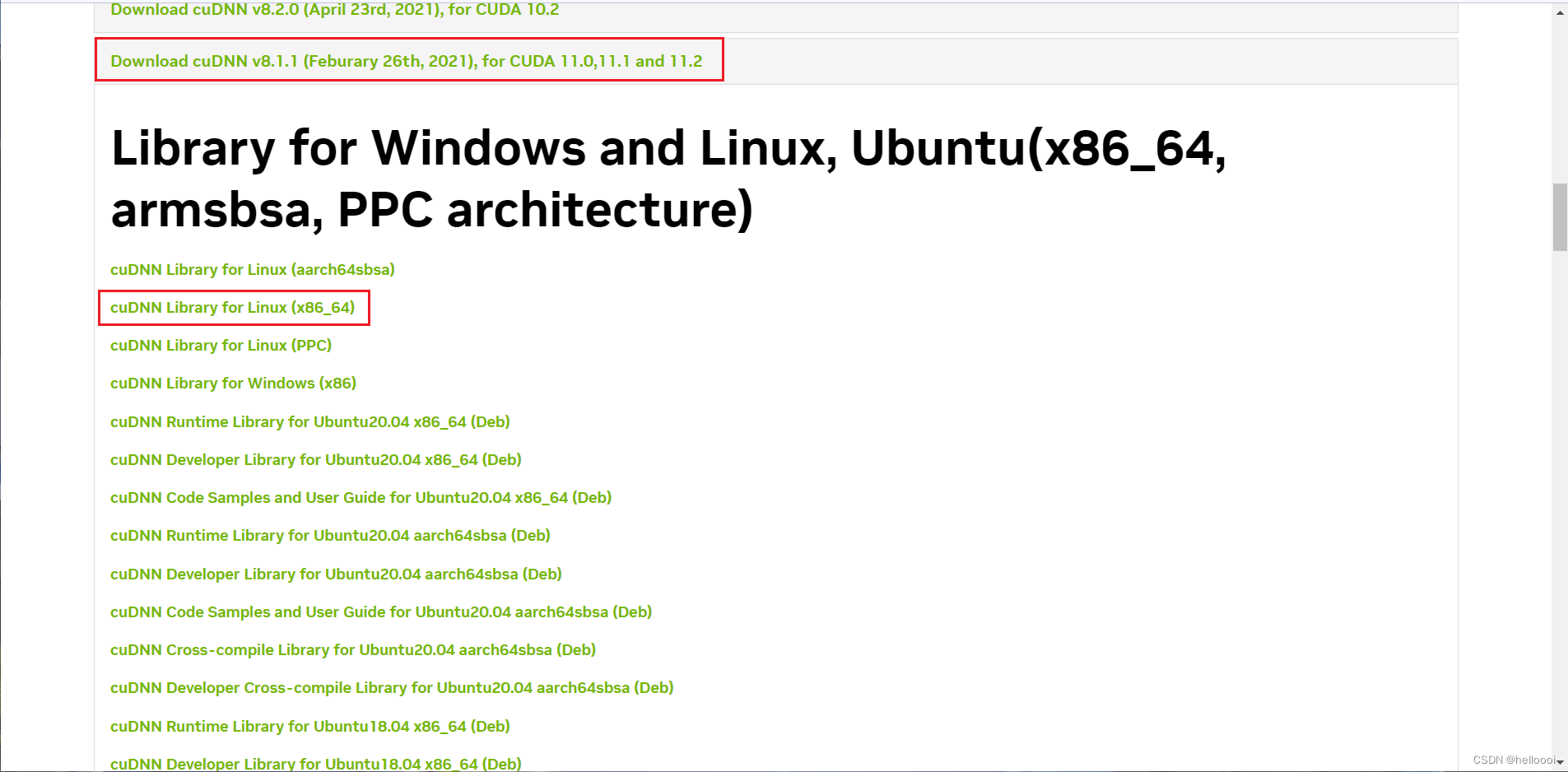Open cuDNN Runtime Library Ubuntu20.04 x86_64 Deb
Image resolution: width=1568 pixels, height=772 pixels.
[310, 422]
